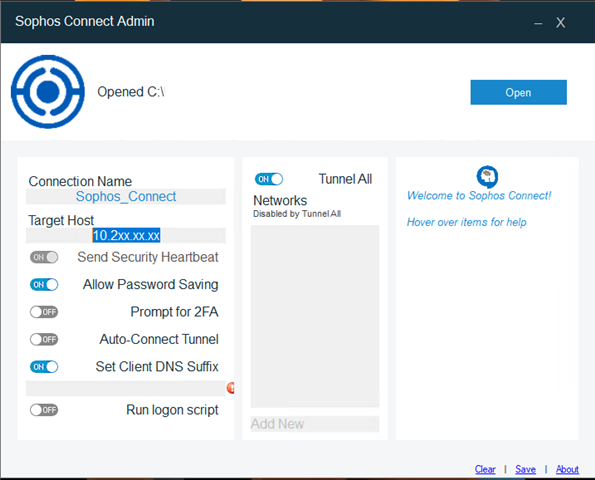Turn on Auto-Connect Tunnel switch
595x480 pixels.
pos(44,339)
